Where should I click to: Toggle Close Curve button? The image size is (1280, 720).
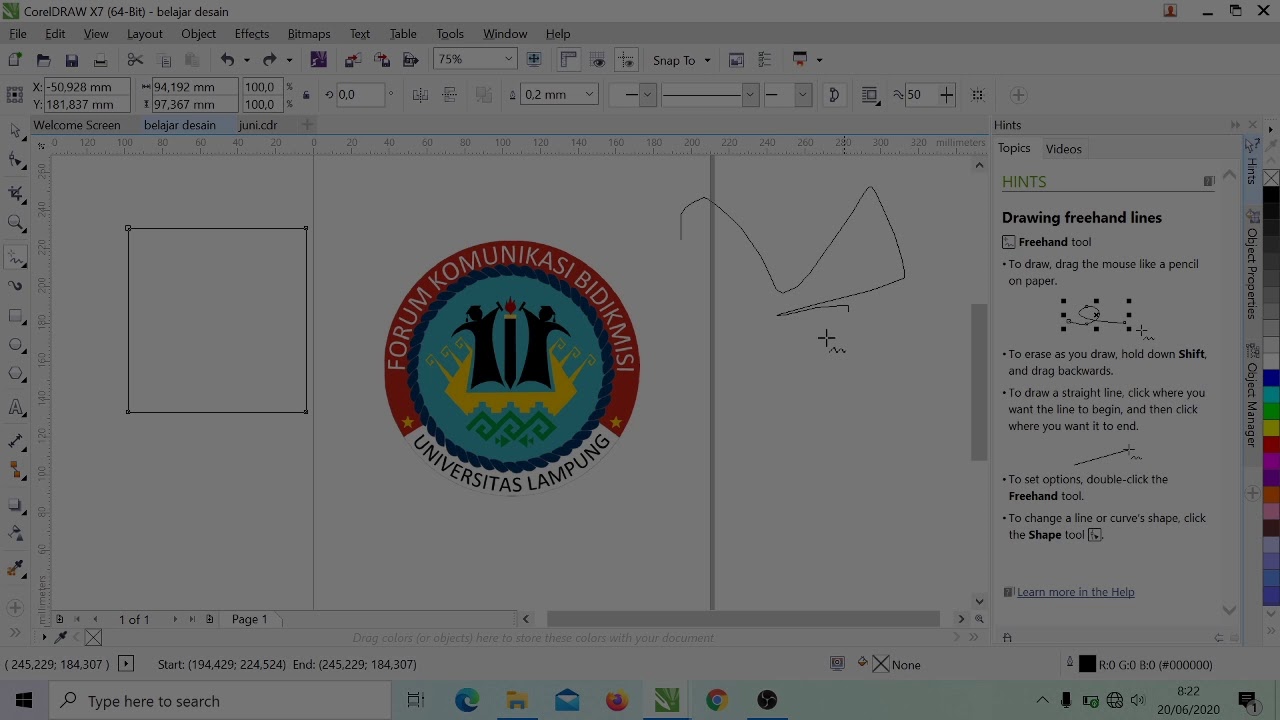click(834, 95)
